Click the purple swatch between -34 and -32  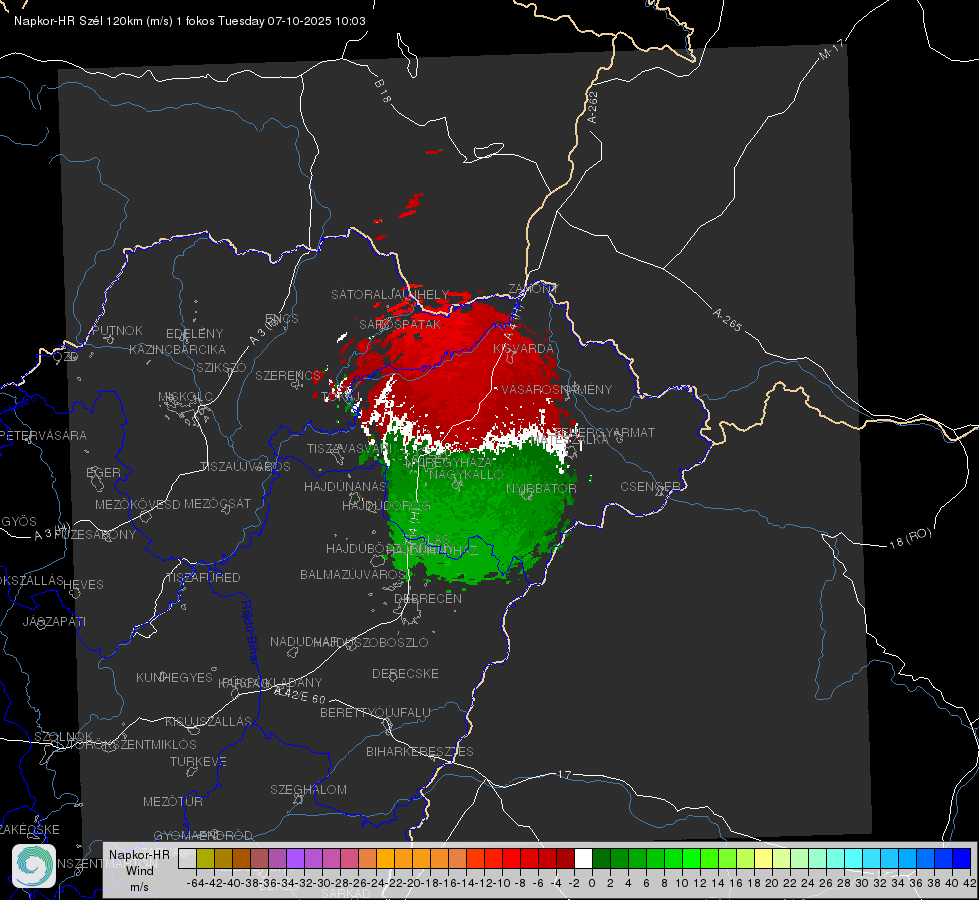(x=295, y=858)
